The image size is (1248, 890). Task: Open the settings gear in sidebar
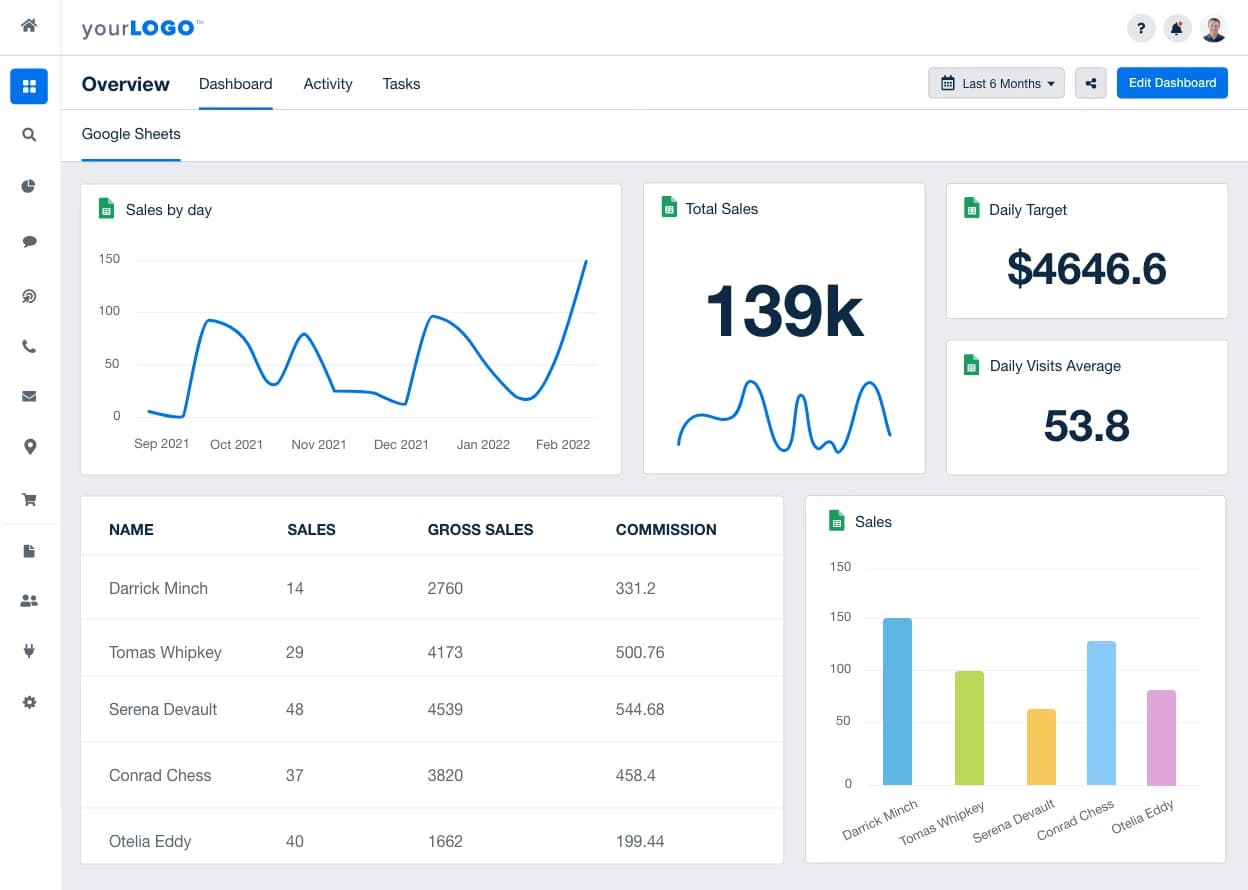(x=29, y=703)
